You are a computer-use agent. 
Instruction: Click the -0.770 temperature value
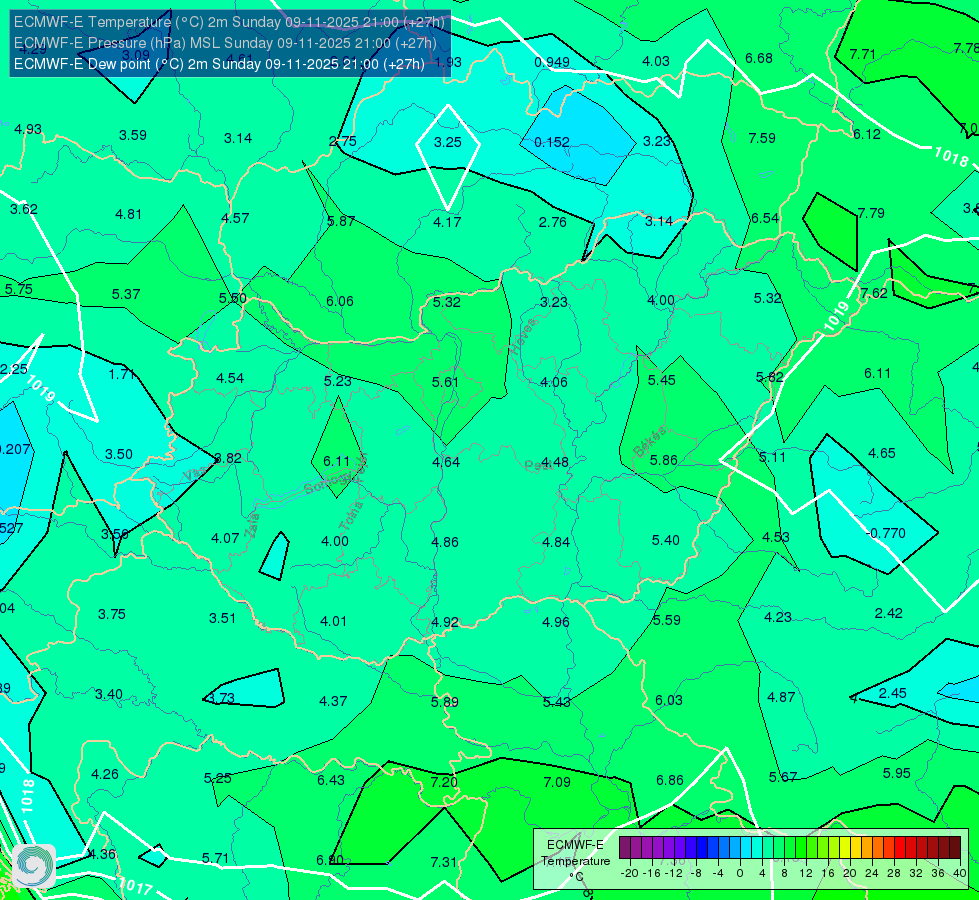885,533
